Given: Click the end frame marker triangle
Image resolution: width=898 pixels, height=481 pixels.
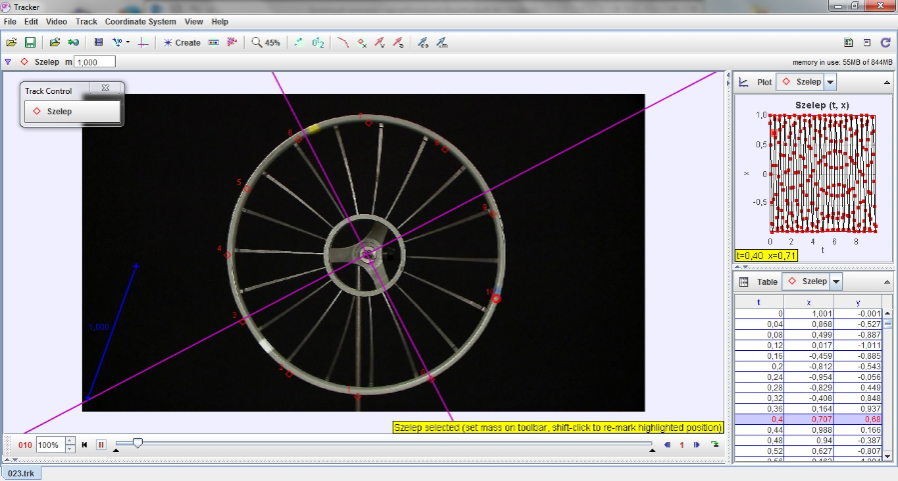Looking at the screenshot, I should [652, 451].
